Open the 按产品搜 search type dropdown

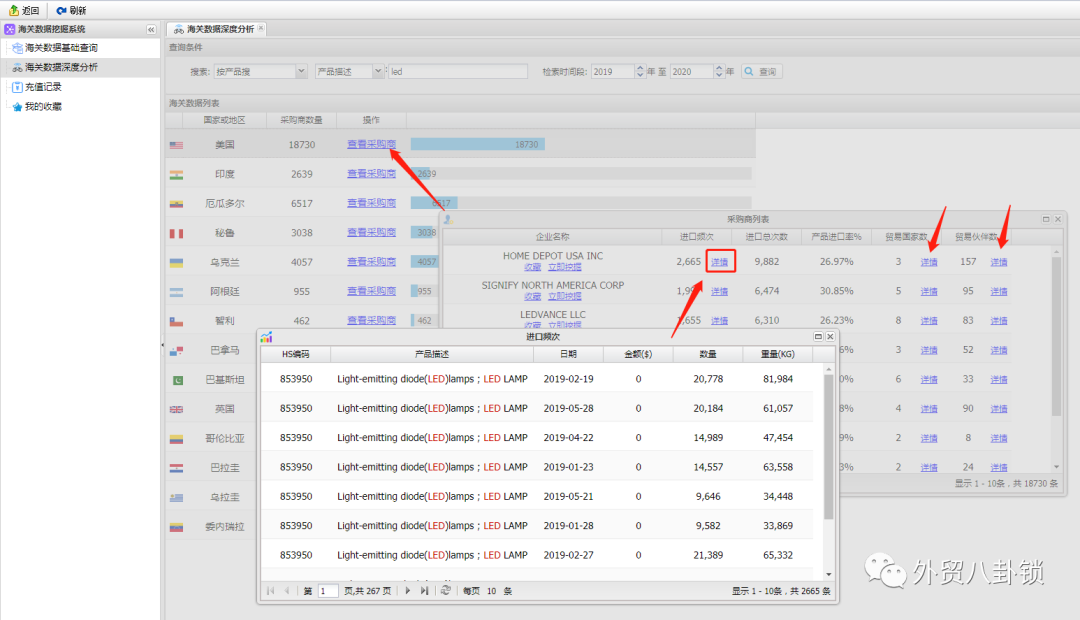pyautogui.click(x=301, y=71)
